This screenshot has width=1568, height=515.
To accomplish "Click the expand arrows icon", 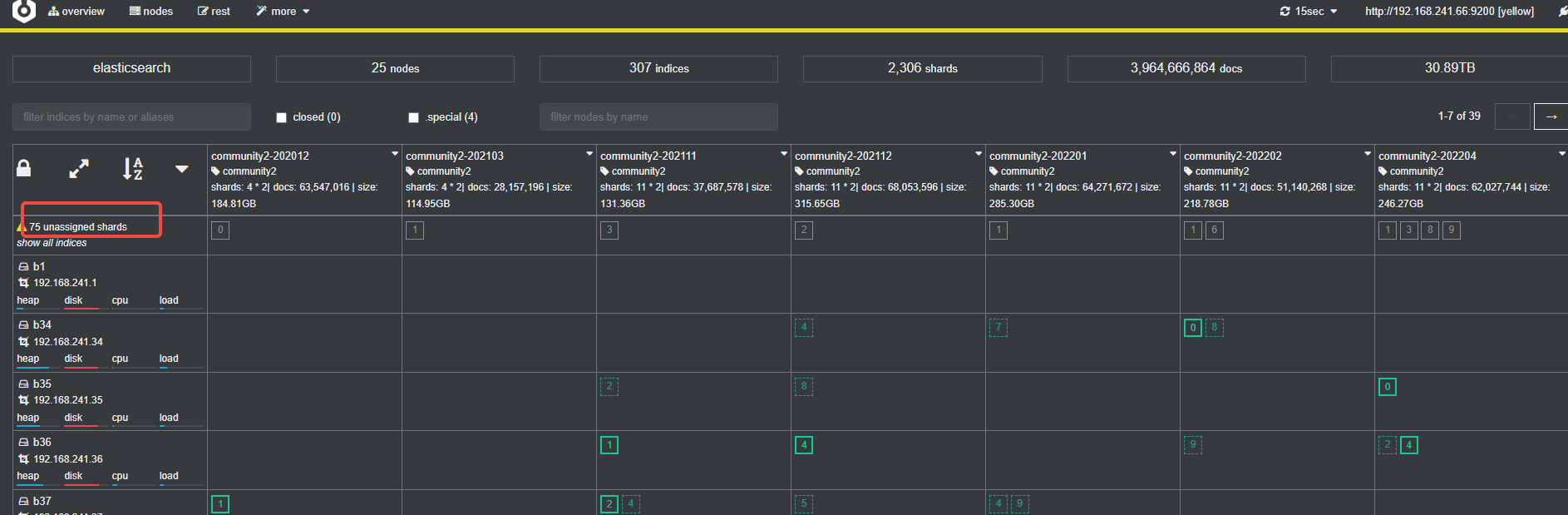I will [x=79, y=169].
